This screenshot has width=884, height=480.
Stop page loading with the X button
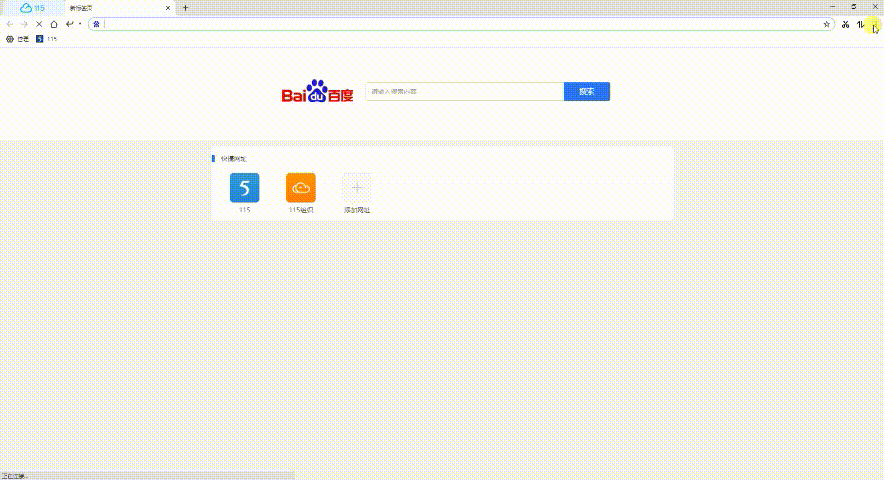(39, 24)
